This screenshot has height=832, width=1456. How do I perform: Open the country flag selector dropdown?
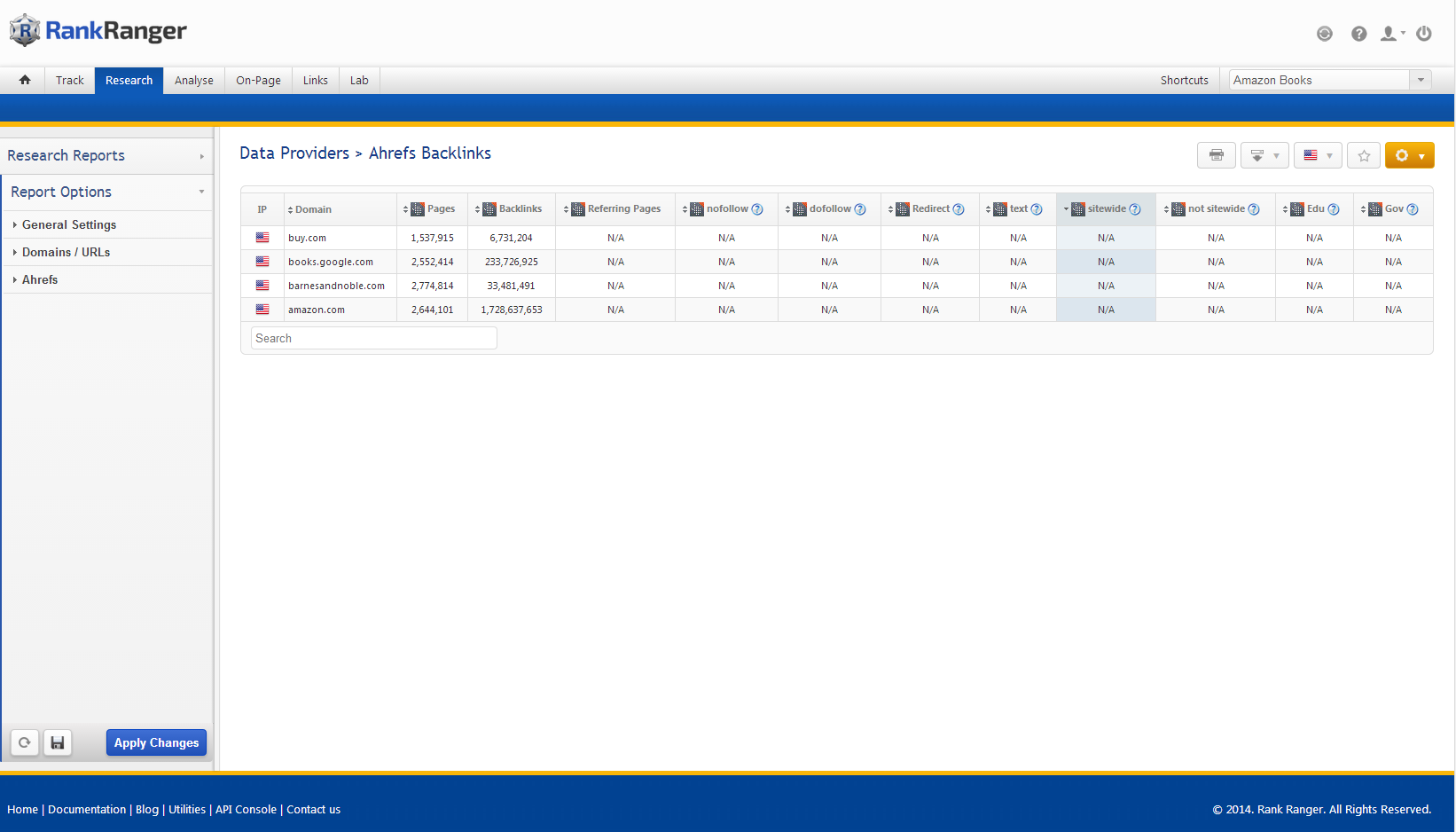(1318, 155)
